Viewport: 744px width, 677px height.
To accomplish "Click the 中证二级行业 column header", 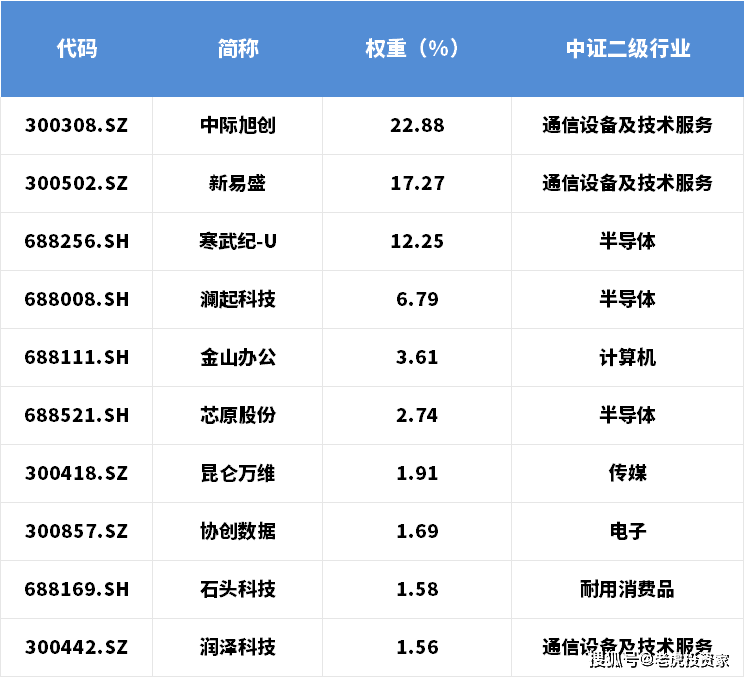I will coord(627,49).
